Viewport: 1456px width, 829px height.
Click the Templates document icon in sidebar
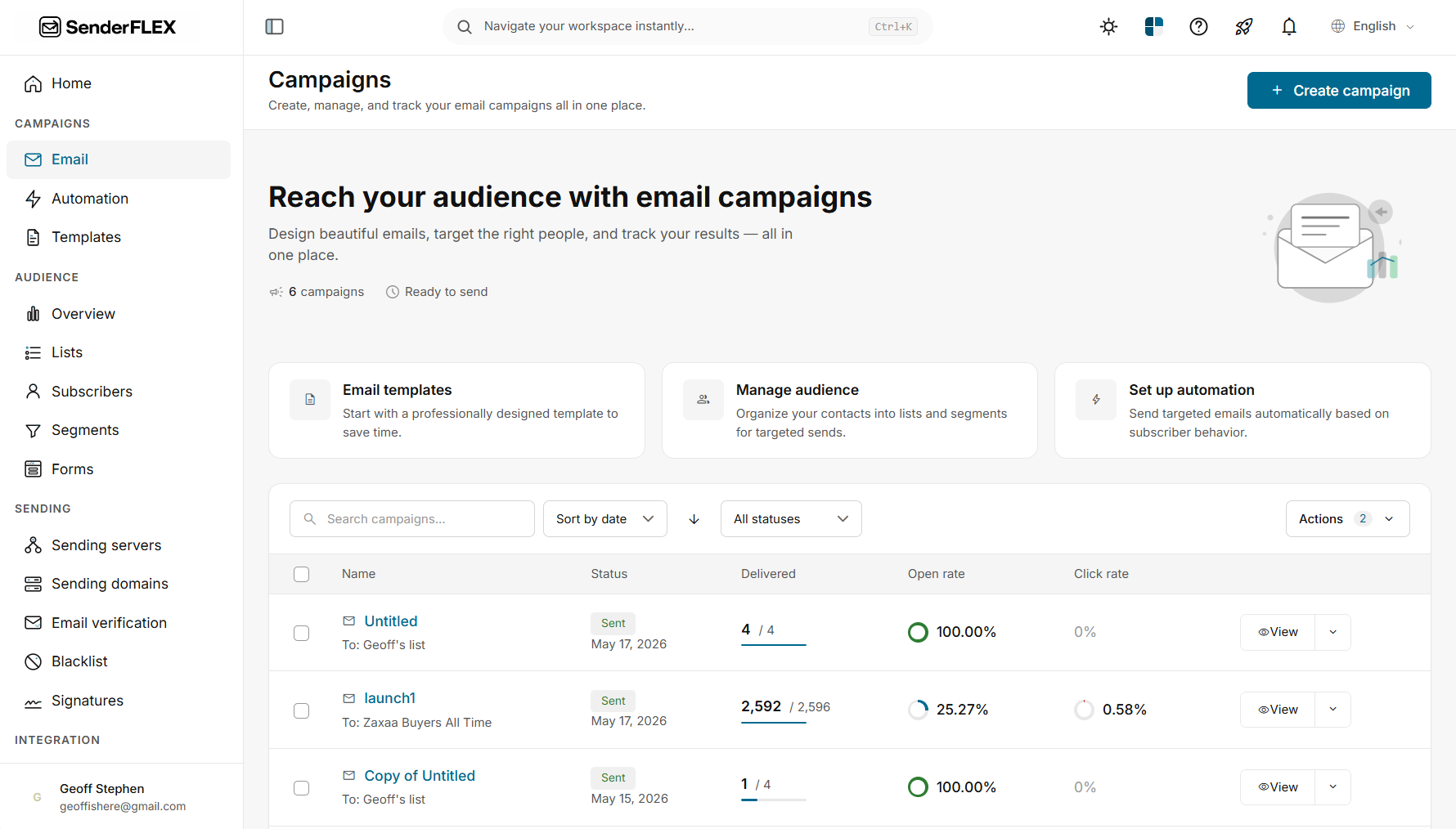pos(34,237)
